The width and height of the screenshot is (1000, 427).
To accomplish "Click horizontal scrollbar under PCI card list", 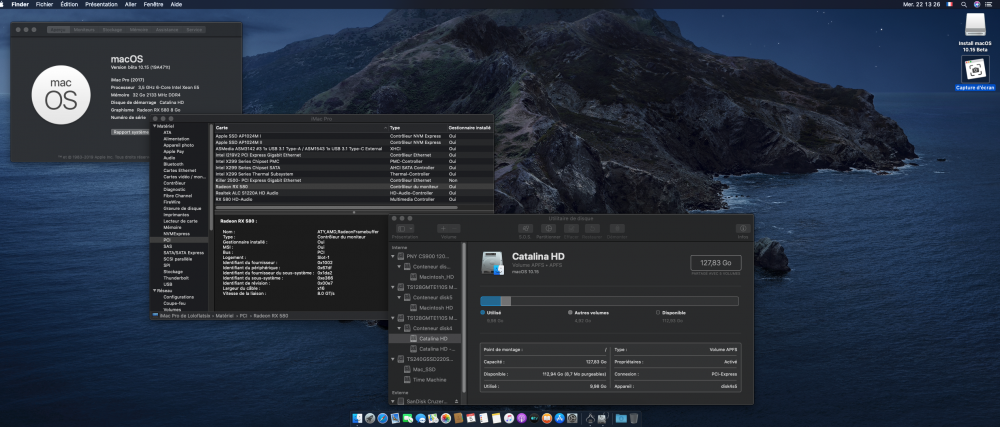I will [x=336, y=207].
